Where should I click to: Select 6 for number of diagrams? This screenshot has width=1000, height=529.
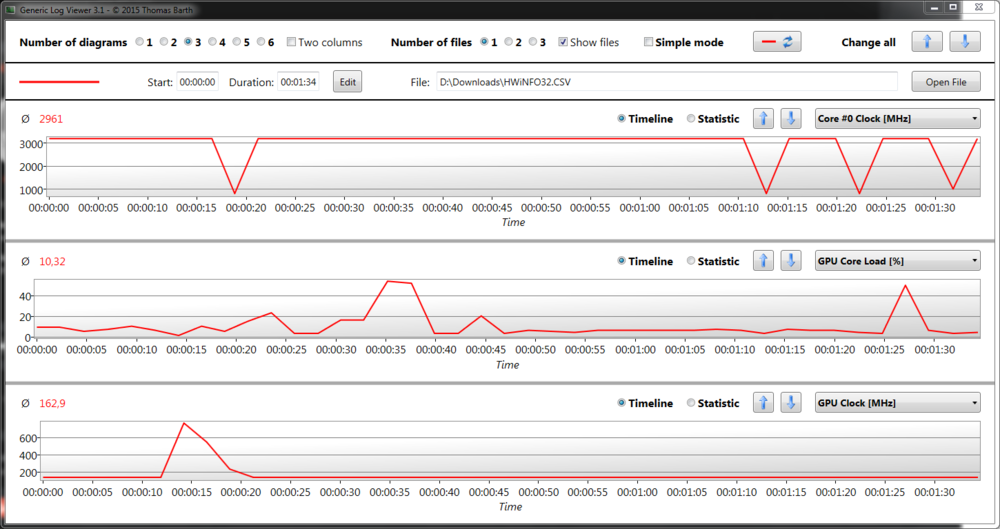[260, 43]
